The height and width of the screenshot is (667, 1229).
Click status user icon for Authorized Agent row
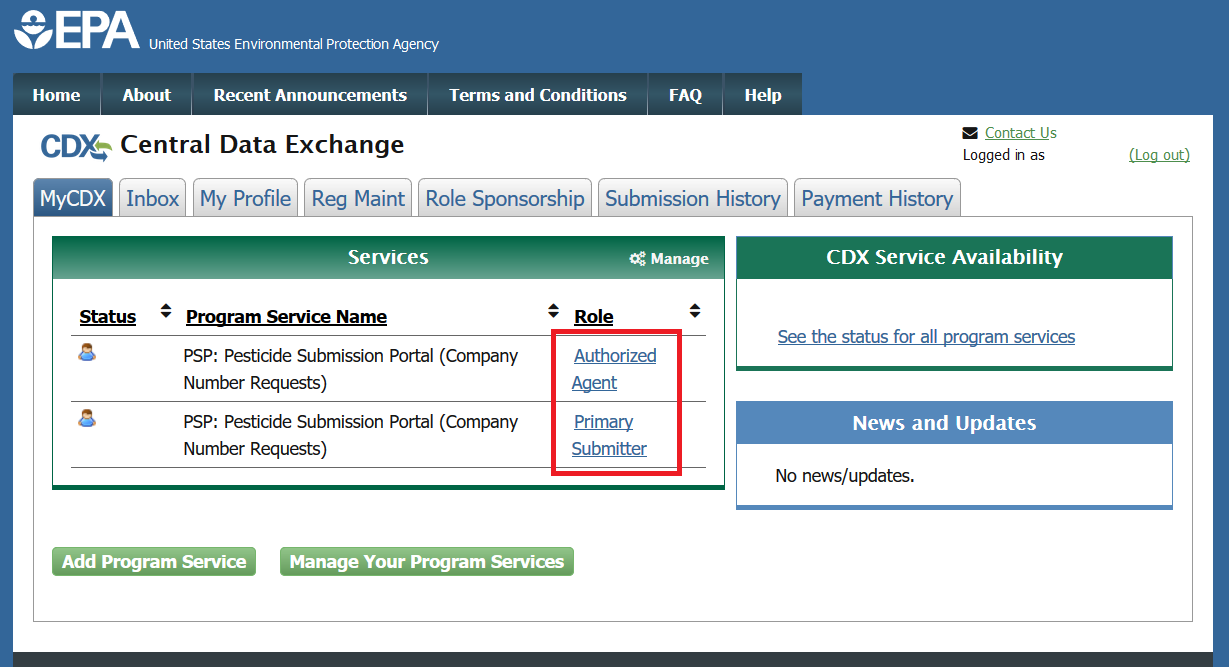(87, 352)
